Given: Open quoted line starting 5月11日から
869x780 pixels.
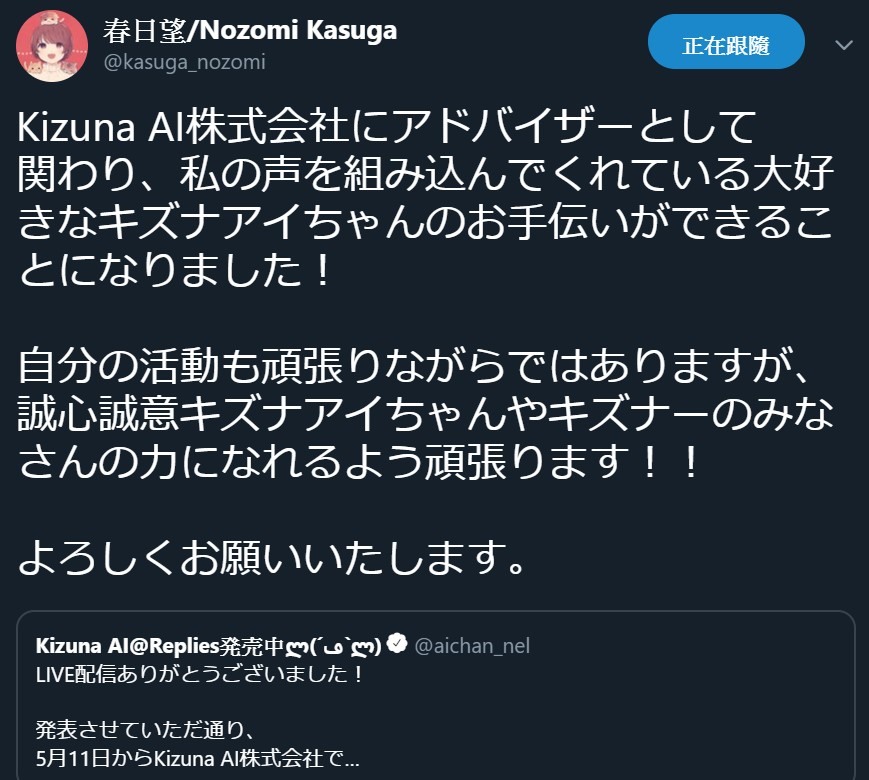Looking at the screenshot, I should tap(198, 758).
